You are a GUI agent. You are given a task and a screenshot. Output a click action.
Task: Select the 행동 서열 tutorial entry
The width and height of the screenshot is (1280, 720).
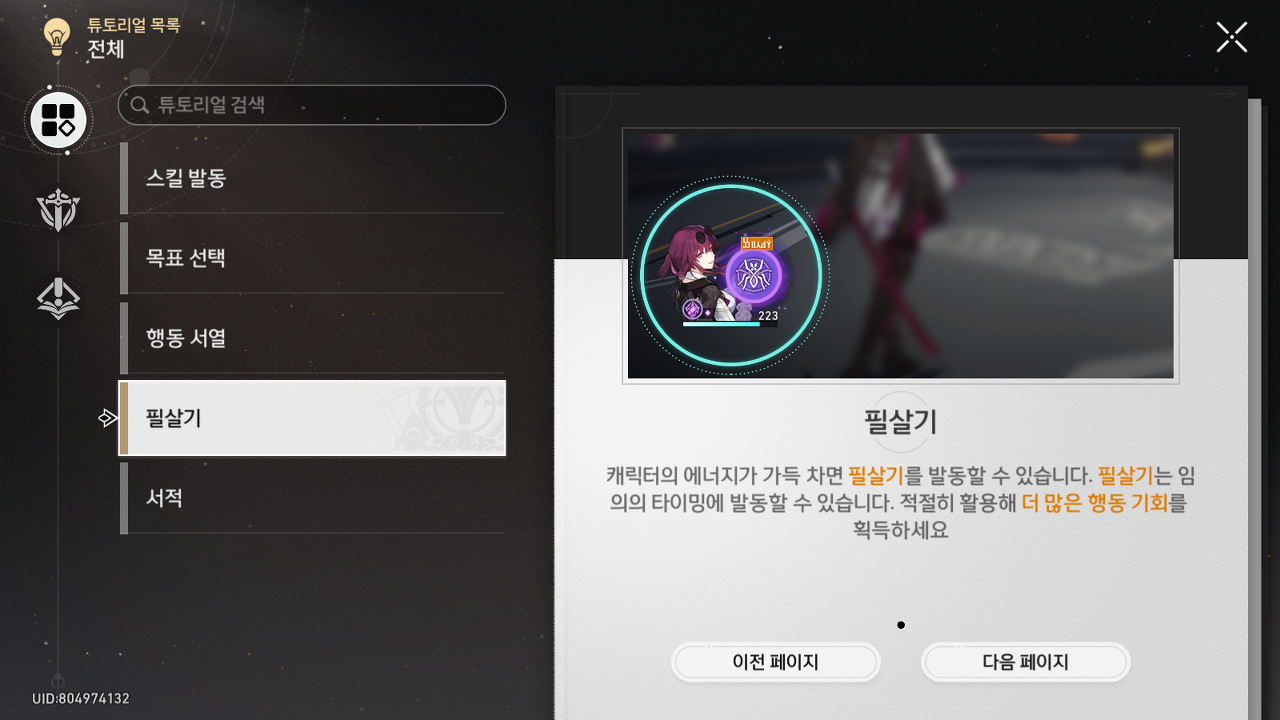(312, 338)
